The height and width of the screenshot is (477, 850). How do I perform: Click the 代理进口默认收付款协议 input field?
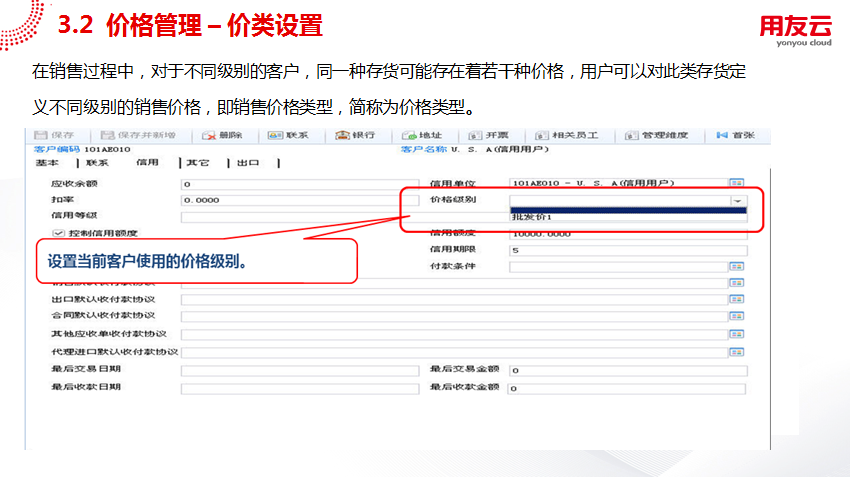[x=454, y=353]
